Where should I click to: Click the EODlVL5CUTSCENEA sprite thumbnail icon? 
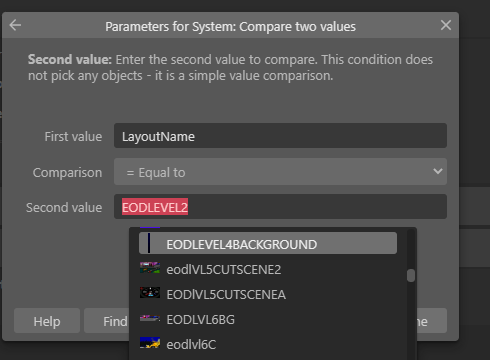pyautogui.click(x=150, y=293)
